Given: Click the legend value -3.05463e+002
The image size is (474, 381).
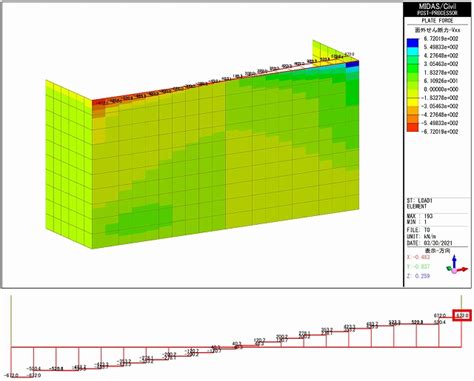Looking at the screenshot, I should (x=439, y=106).
